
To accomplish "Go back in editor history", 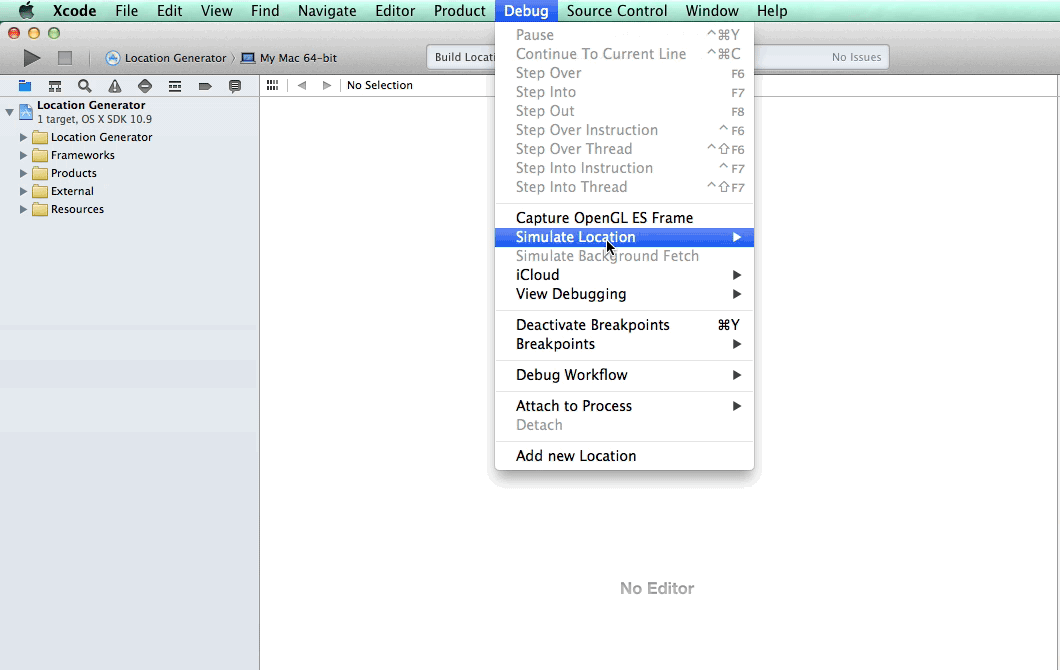I will click(302, 85).
